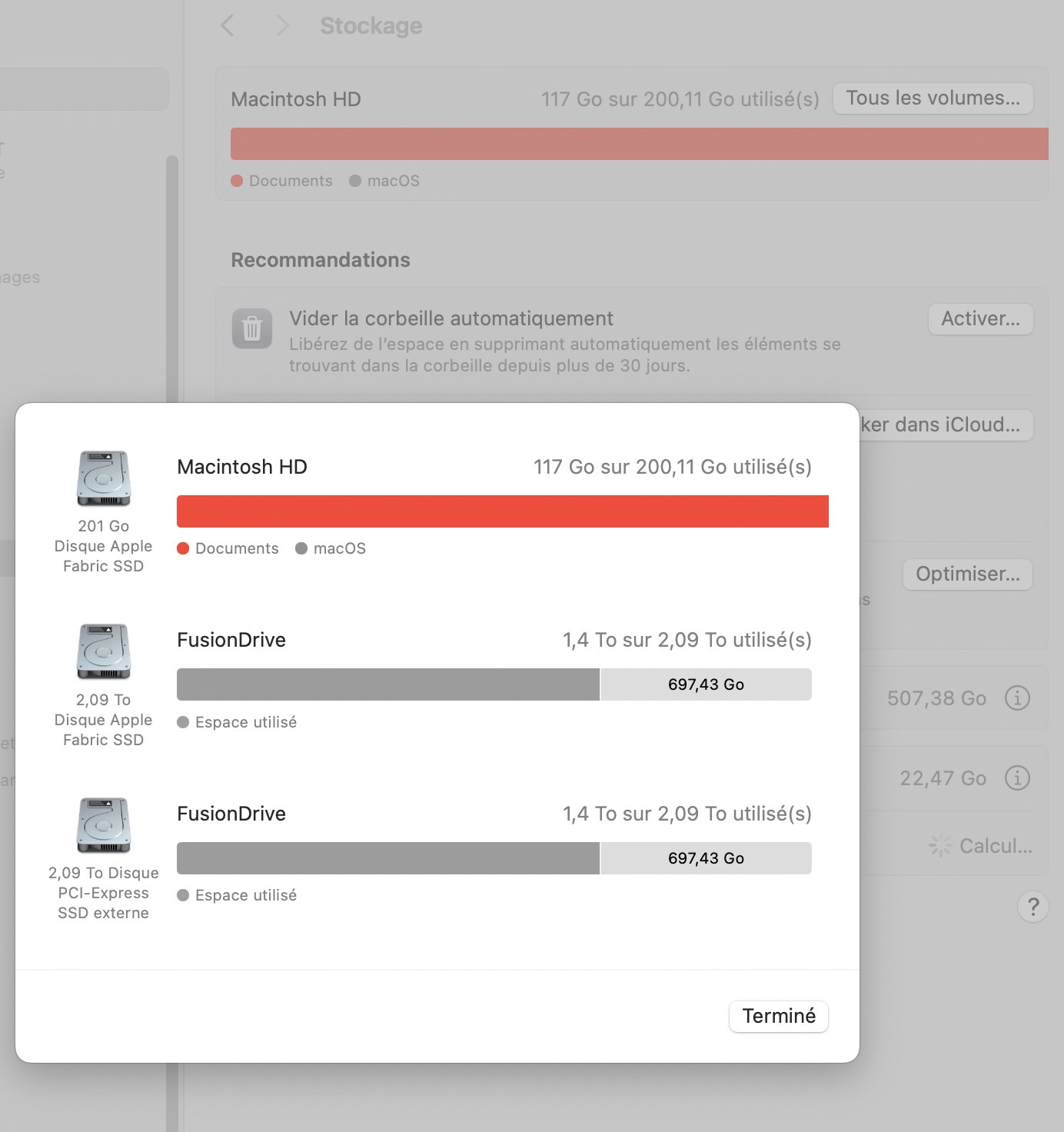Click the Optimiser… button

pyautogui.click(x=967, y=574)
